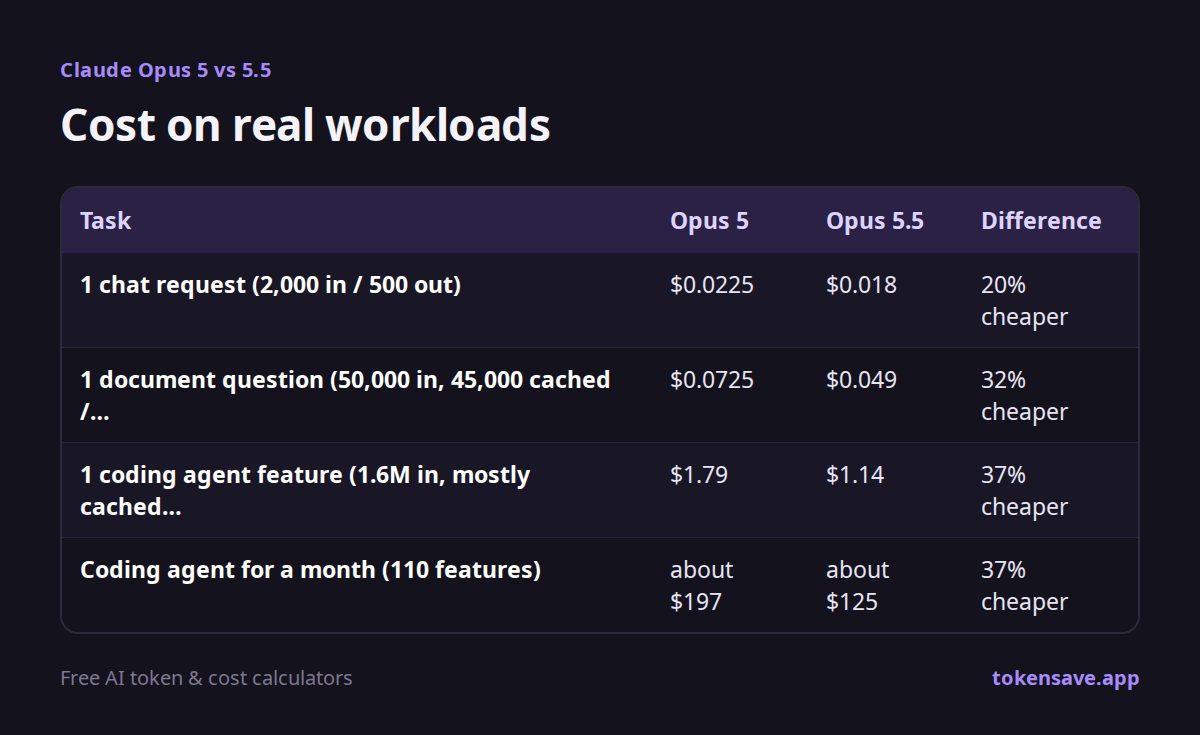Click the "about $197" cell
This screenshot has width=1200, height=735.
pos(701,586)
